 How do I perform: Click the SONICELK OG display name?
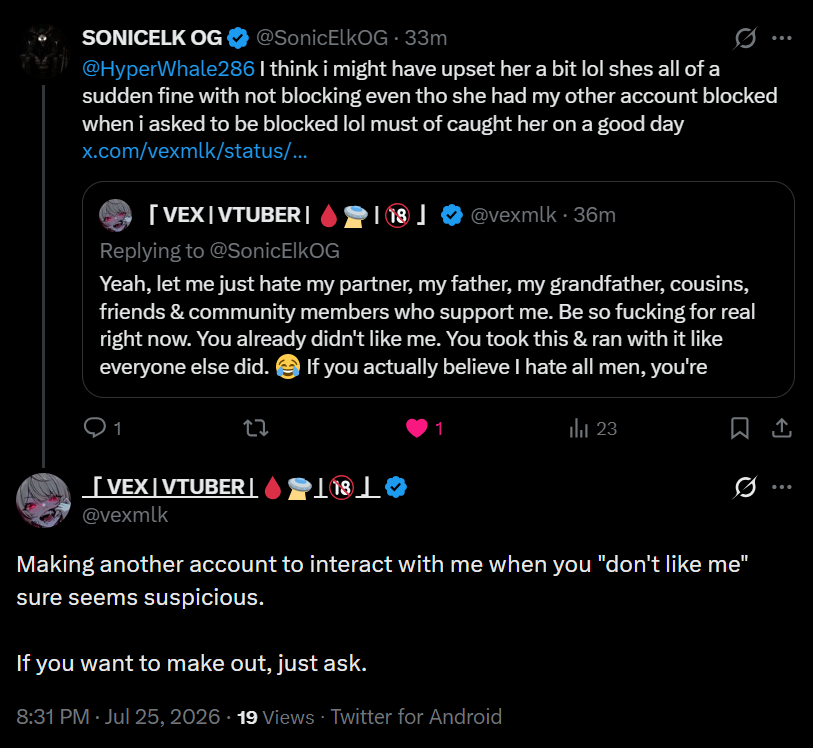pos(152,38)
